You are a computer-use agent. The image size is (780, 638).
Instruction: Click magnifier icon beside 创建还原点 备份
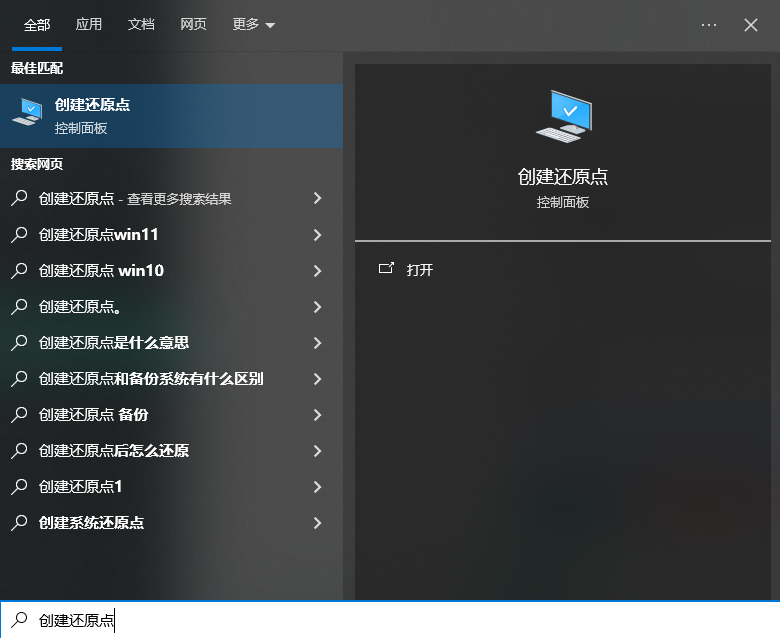coord(19,414)
